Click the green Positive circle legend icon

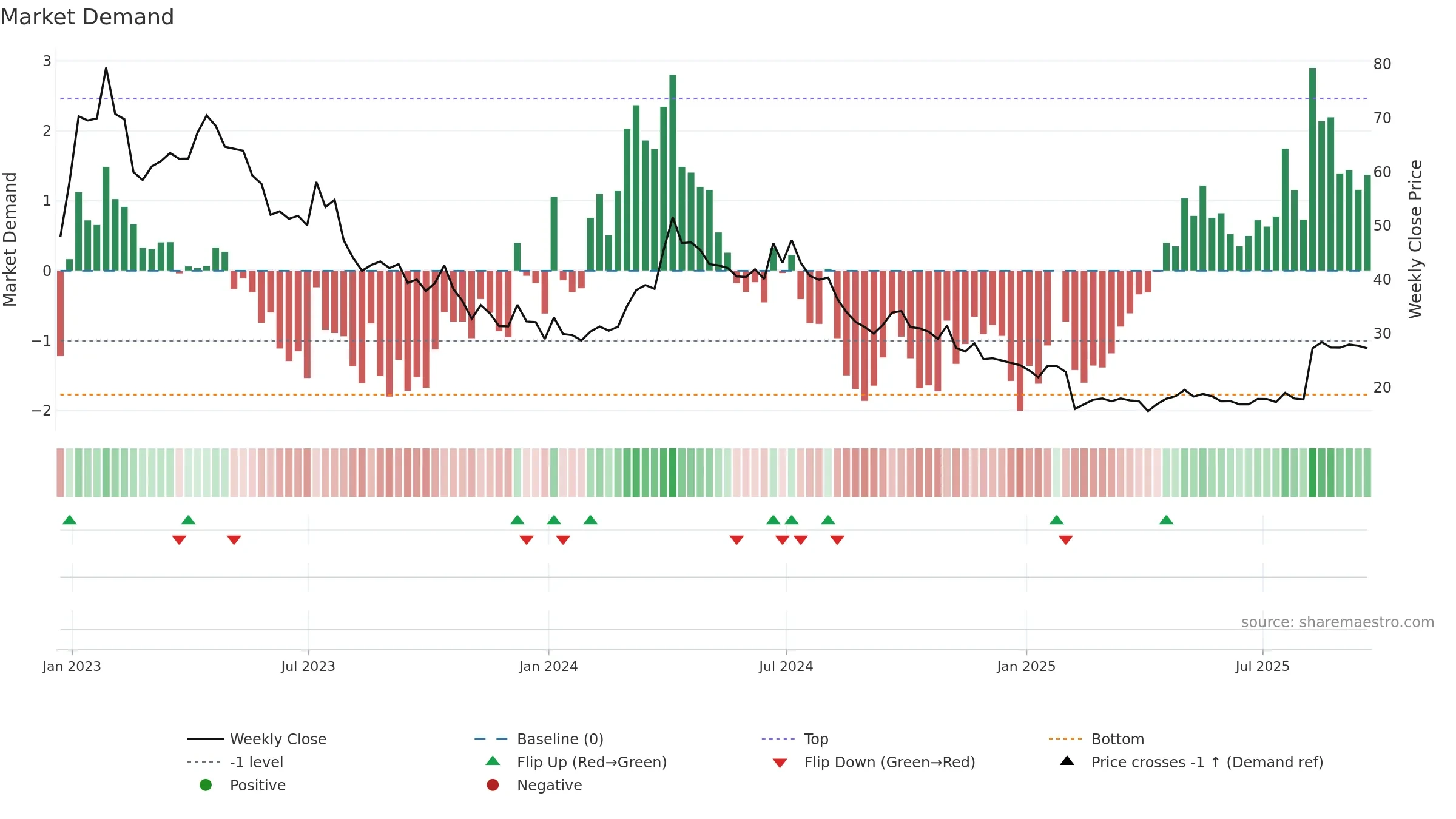206,785
